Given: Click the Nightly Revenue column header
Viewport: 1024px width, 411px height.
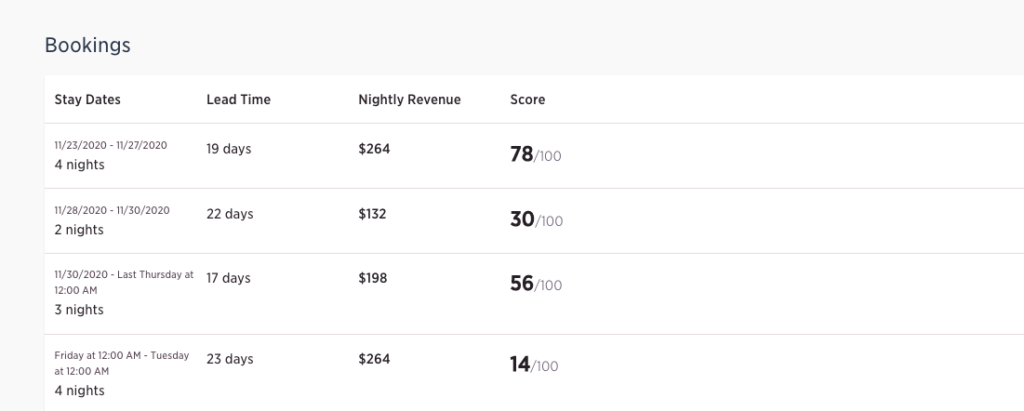Looking at the screenshot, I should pyautogui.click(x=409, y=99).
